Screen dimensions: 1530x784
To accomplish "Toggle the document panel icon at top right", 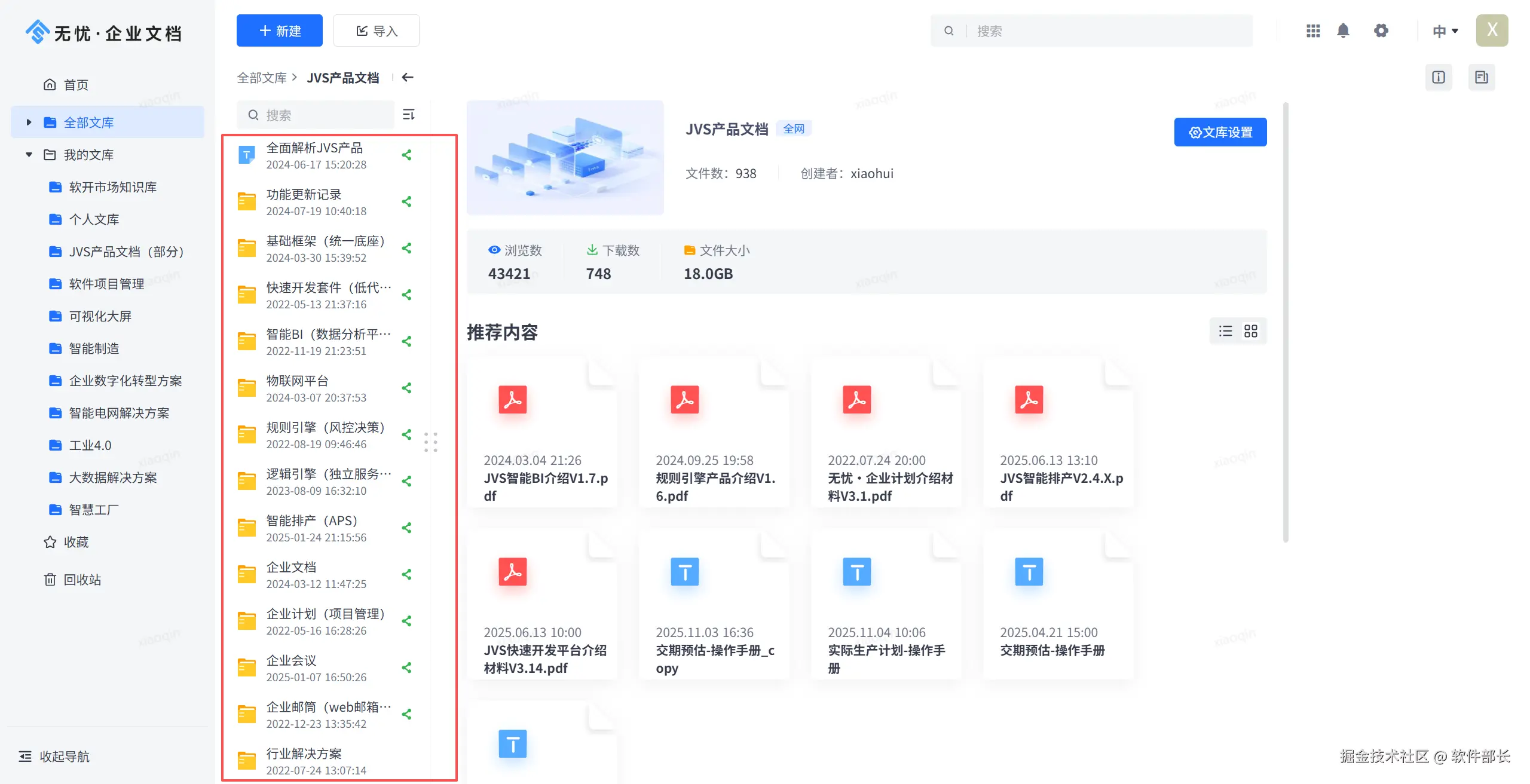I will tap(1481, 77).
